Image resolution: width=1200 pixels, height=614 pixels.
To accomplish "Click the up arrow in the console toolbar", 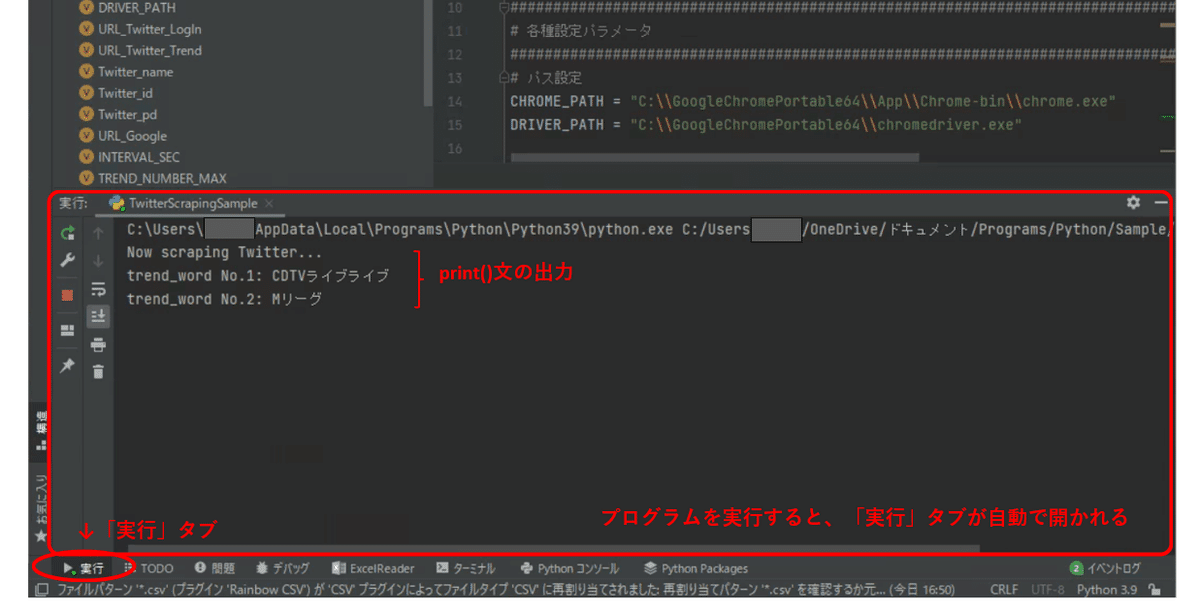I will point(98,233).
